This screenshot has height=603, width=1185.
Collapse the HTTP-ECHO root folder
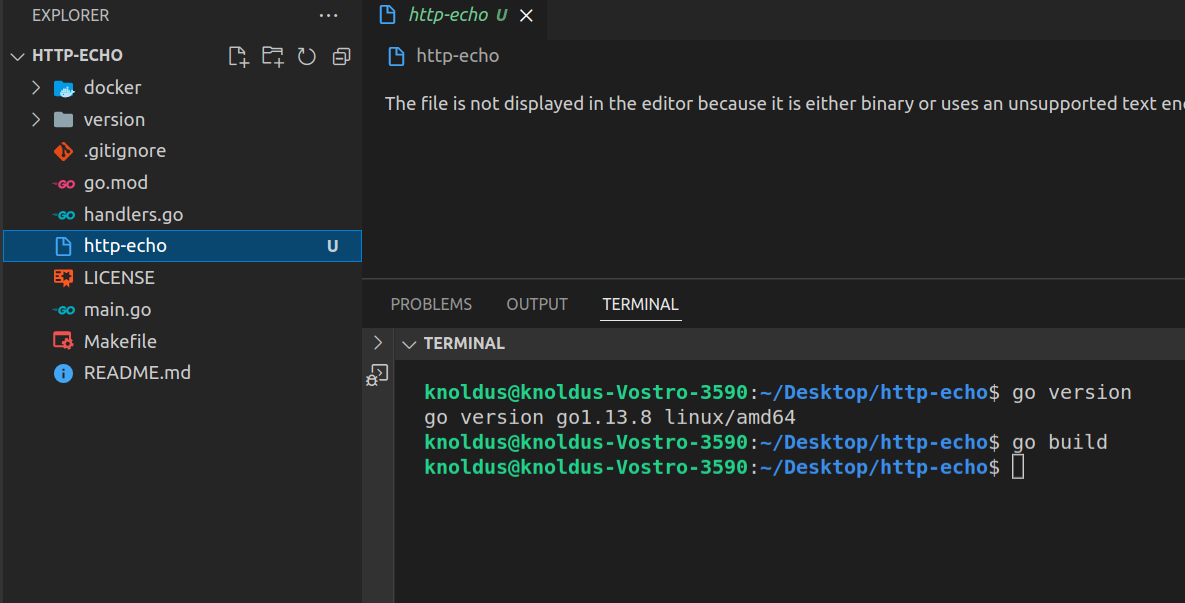pyautogui.click(x=17, y=56)
